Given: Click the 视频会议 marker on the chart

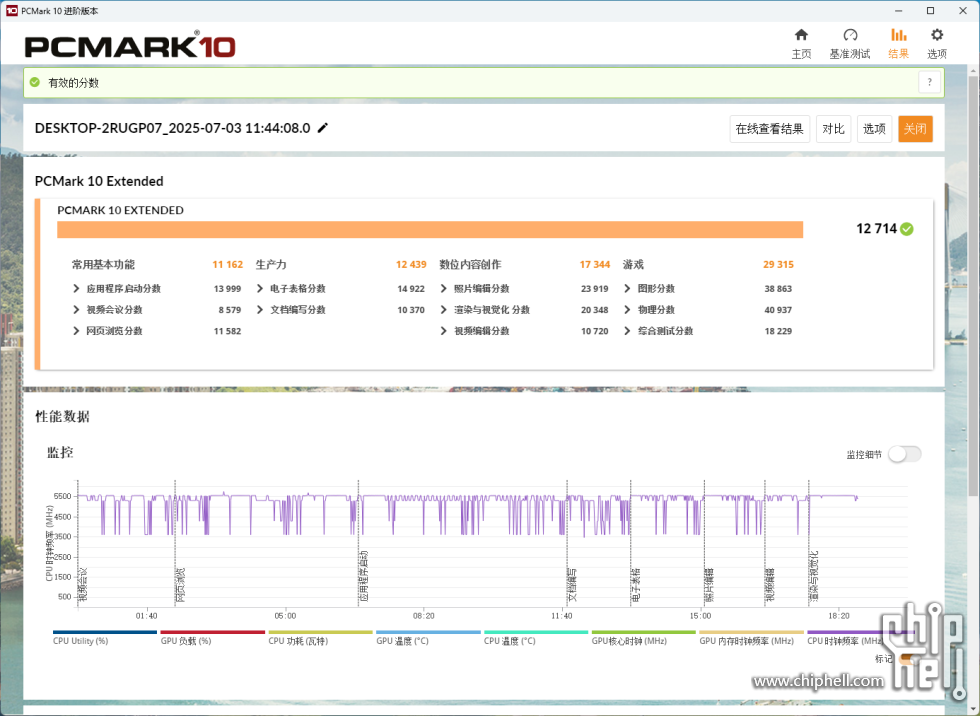Looking at the screenshot, I should pyautogui.click(x=83, y=585).
